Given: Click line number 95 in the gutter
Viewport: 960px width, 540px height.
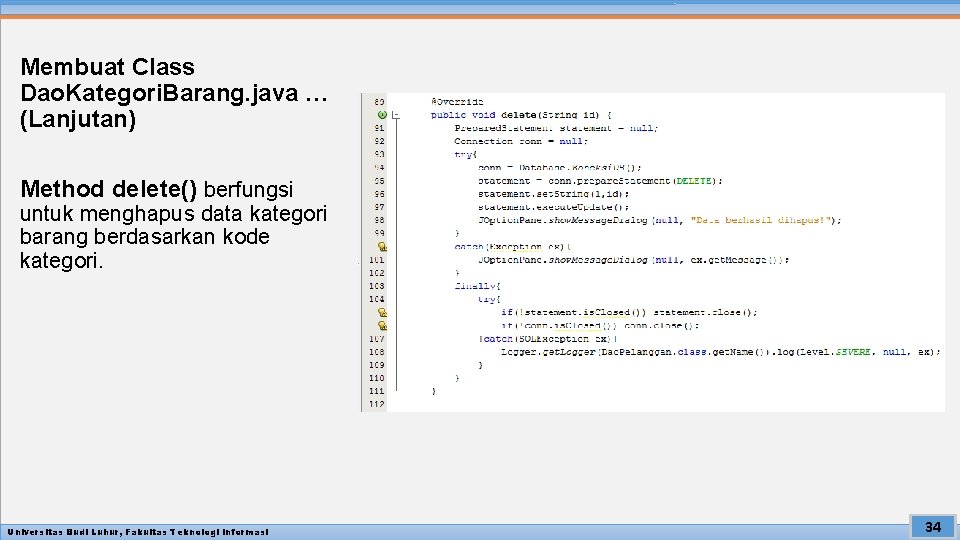Looking at the screenshot, I should 379,181.
